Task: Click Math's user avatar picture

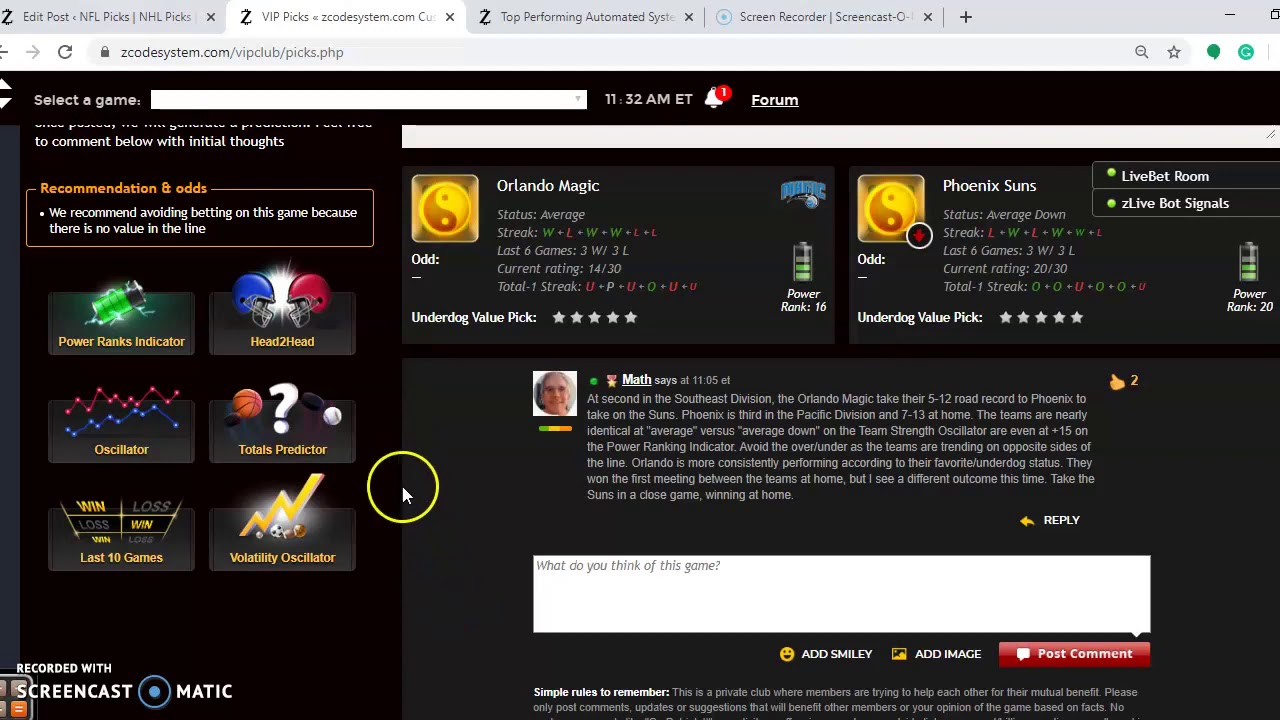Action: pyautogui.click(x=555, y=394)
